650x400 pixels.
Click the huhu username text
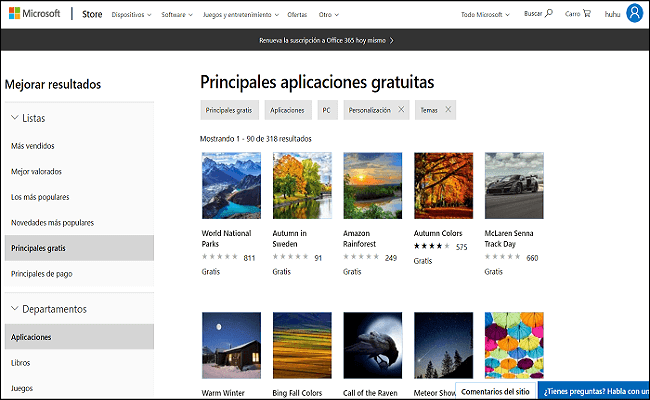click(x=612, y=14)
